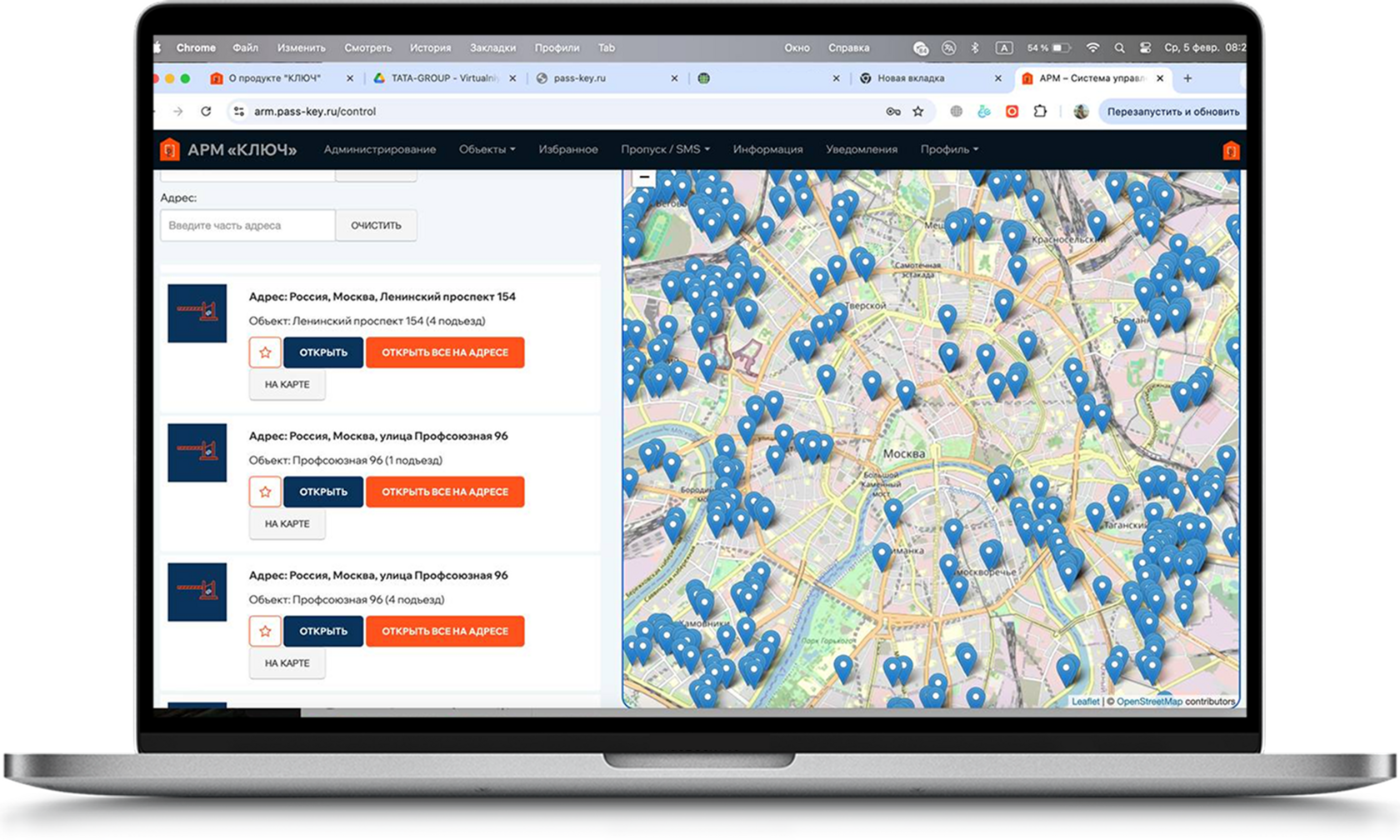1400x840 pixels.
Task: Go to Избранное in the navbar
Action: tap(568, 150)
